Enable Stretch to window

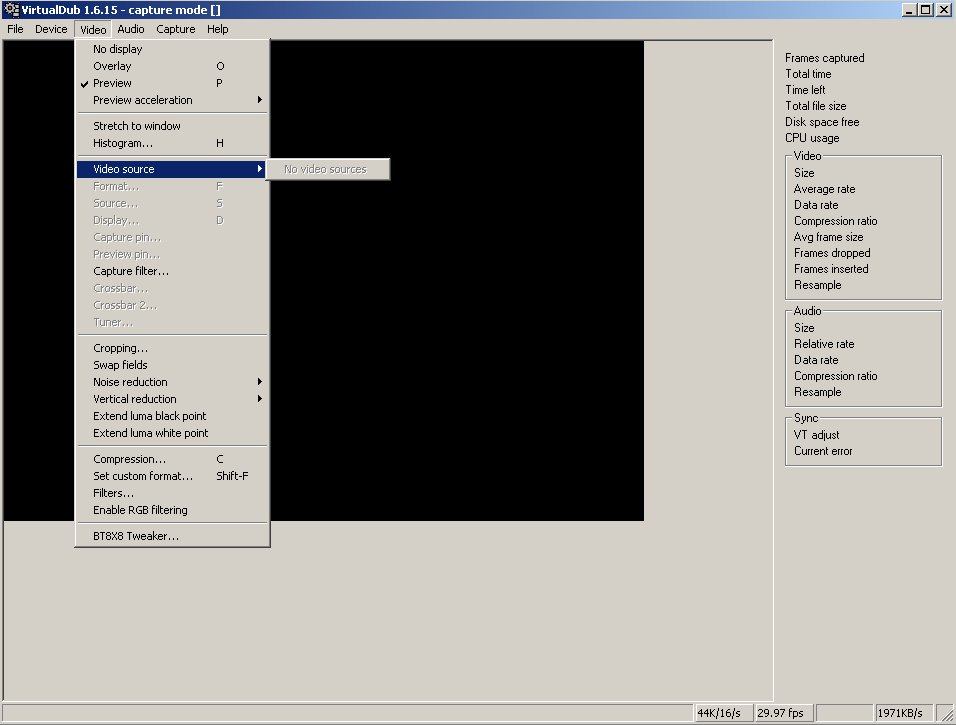[173, 126]
